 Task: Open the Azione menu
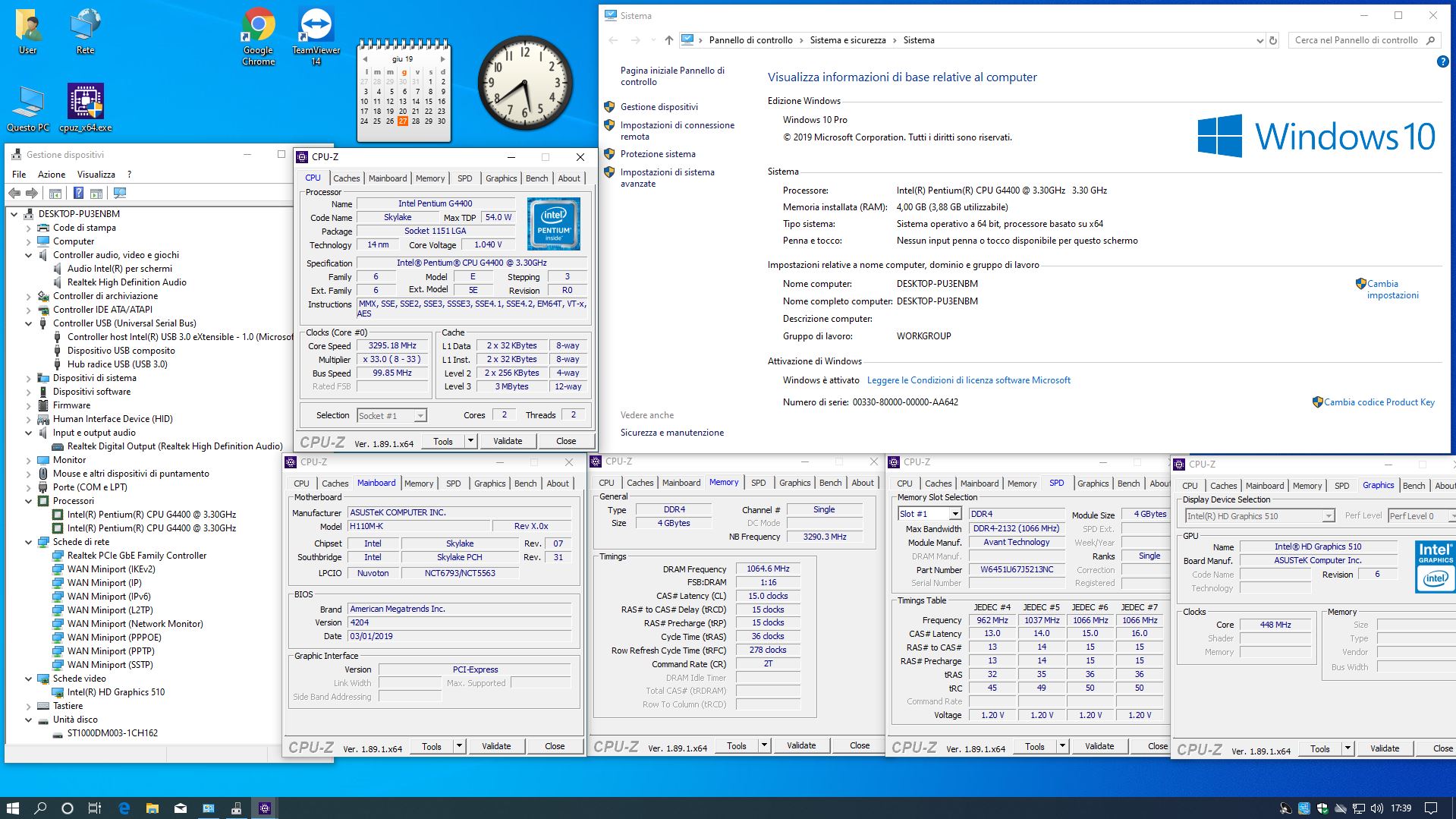click(x=52, y=175)
